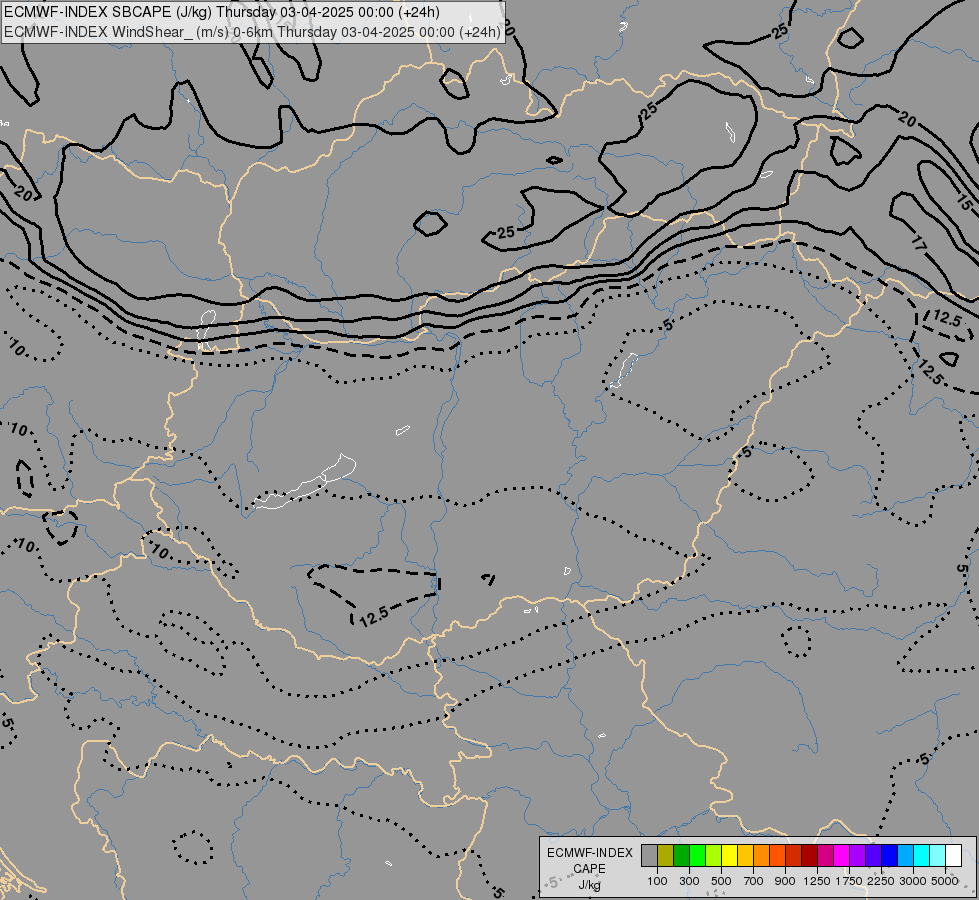Select the gray swatch in CAPE legend
Image resolution: width=979 pixels, height=900 pixels.
click(x=649, y=855)
